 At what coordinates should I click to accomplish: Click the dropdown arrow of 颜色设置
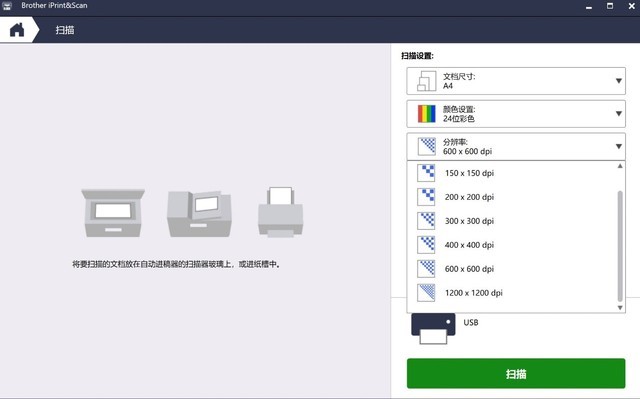tap(618, 113)
